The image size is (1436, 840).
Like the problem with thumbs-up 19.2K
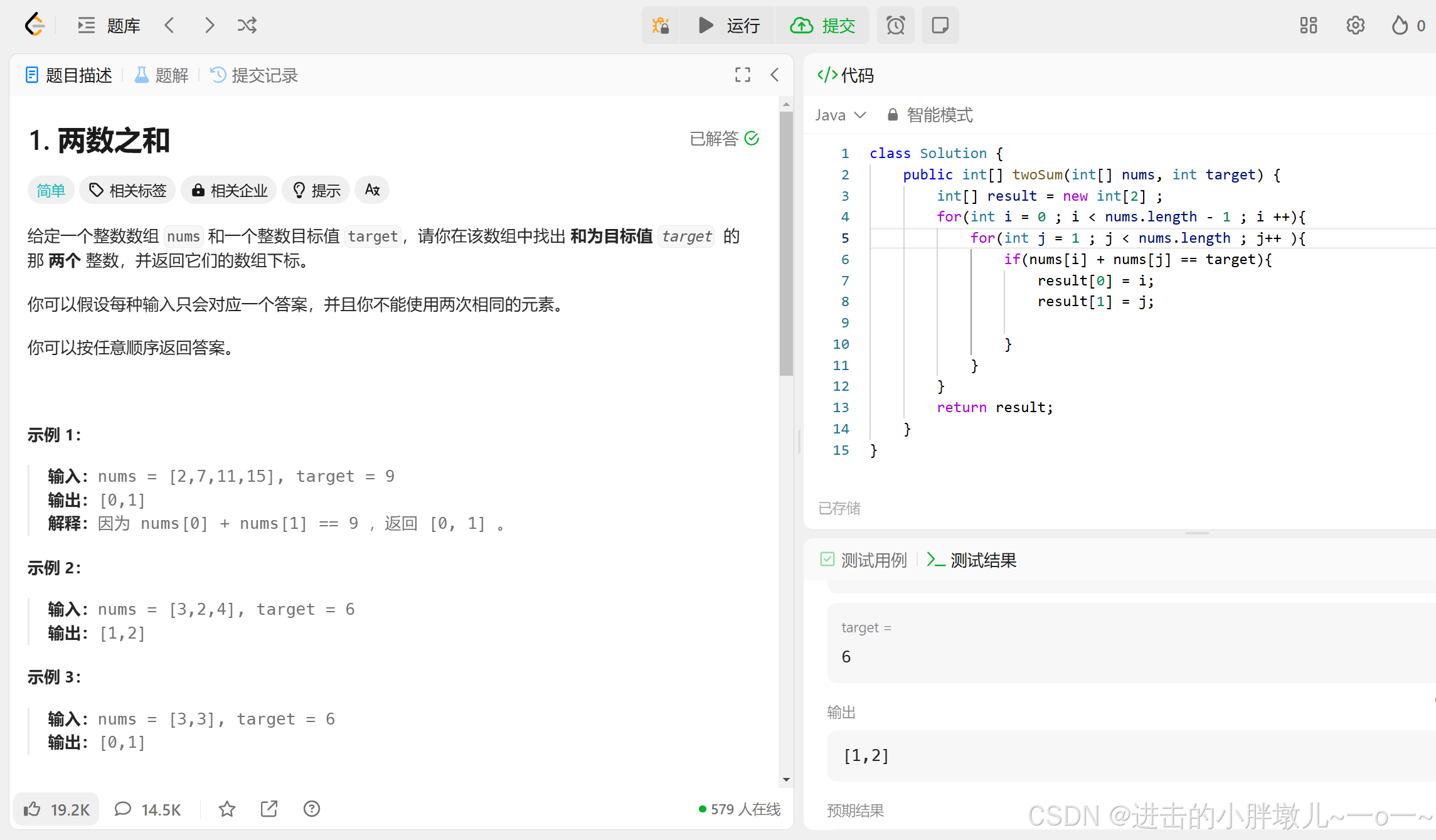pyautogui.click(x=56, y=809)
